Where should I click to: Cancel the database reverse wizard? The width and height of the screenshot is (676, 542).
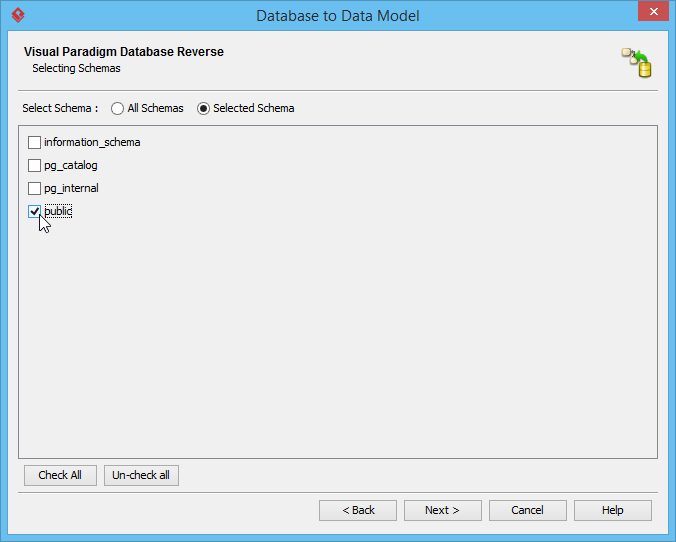(528, 511)
